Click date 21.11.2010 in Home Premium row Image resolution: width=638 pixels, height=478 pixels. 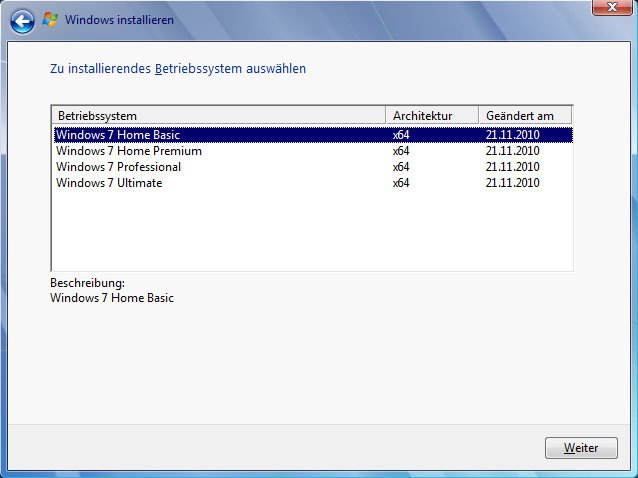tap(513, 151)
